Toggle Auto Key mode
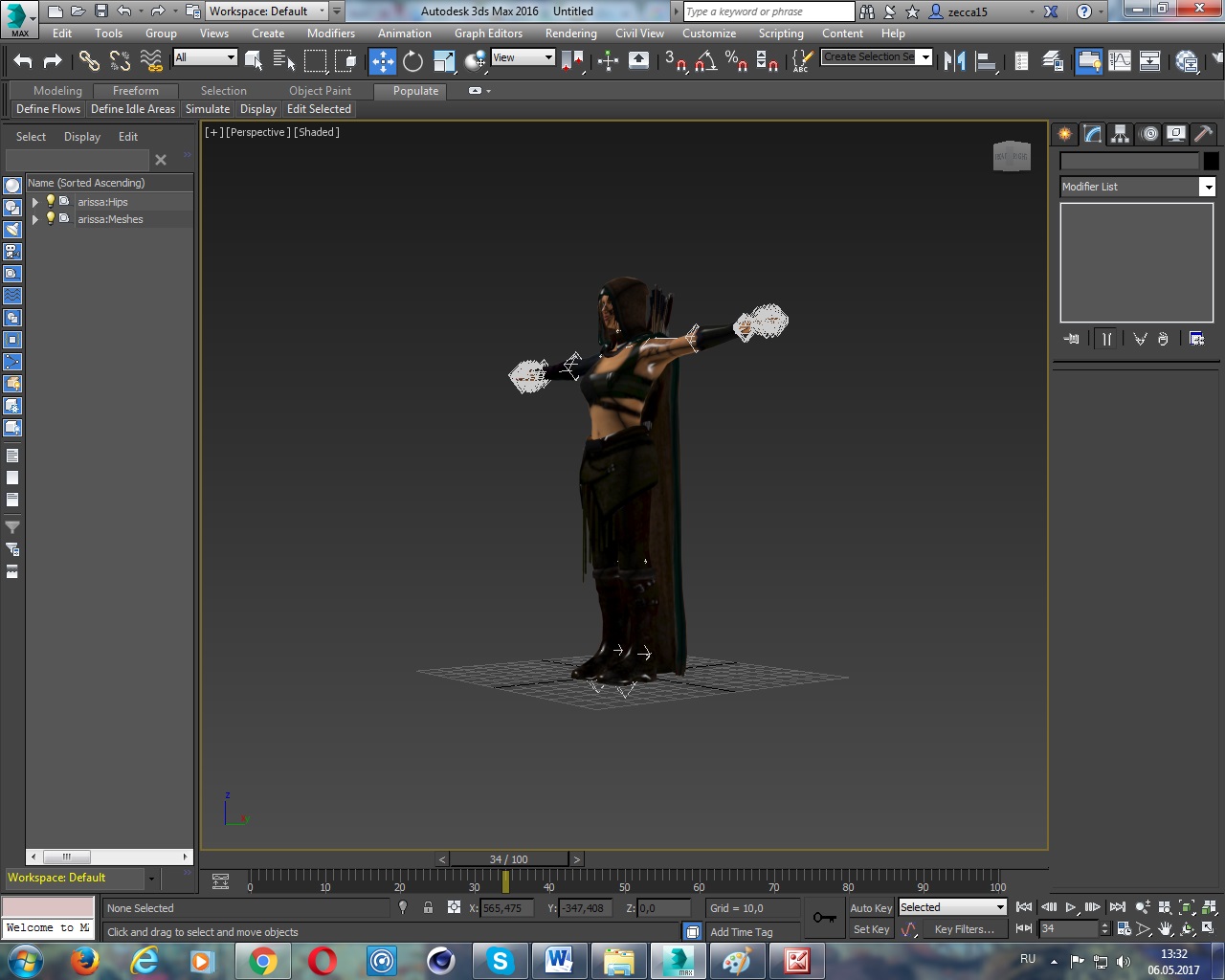This screenshot has height=980, width=1225. (870, 908)
